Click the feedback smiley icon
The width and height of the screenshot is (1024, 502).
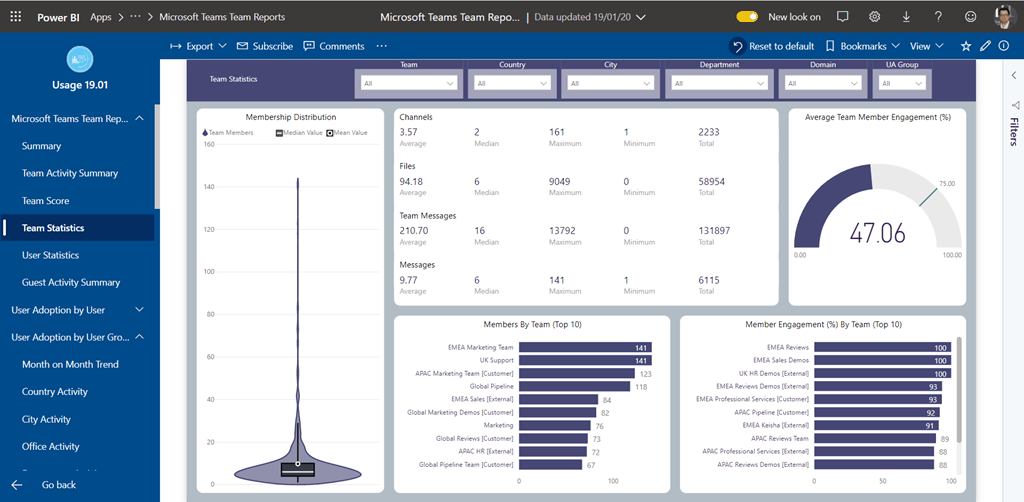[x=970, y=17]
